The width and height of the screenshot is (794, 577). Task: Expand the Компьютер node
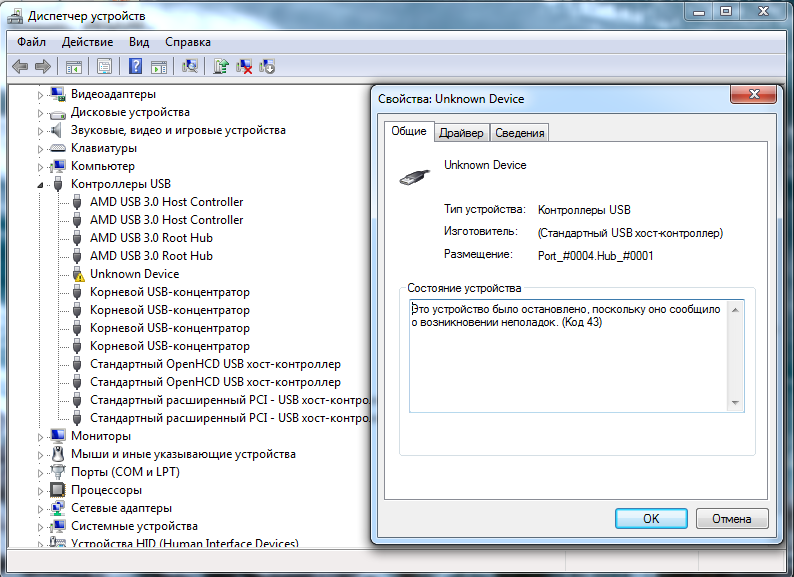[x=40, y=167]
